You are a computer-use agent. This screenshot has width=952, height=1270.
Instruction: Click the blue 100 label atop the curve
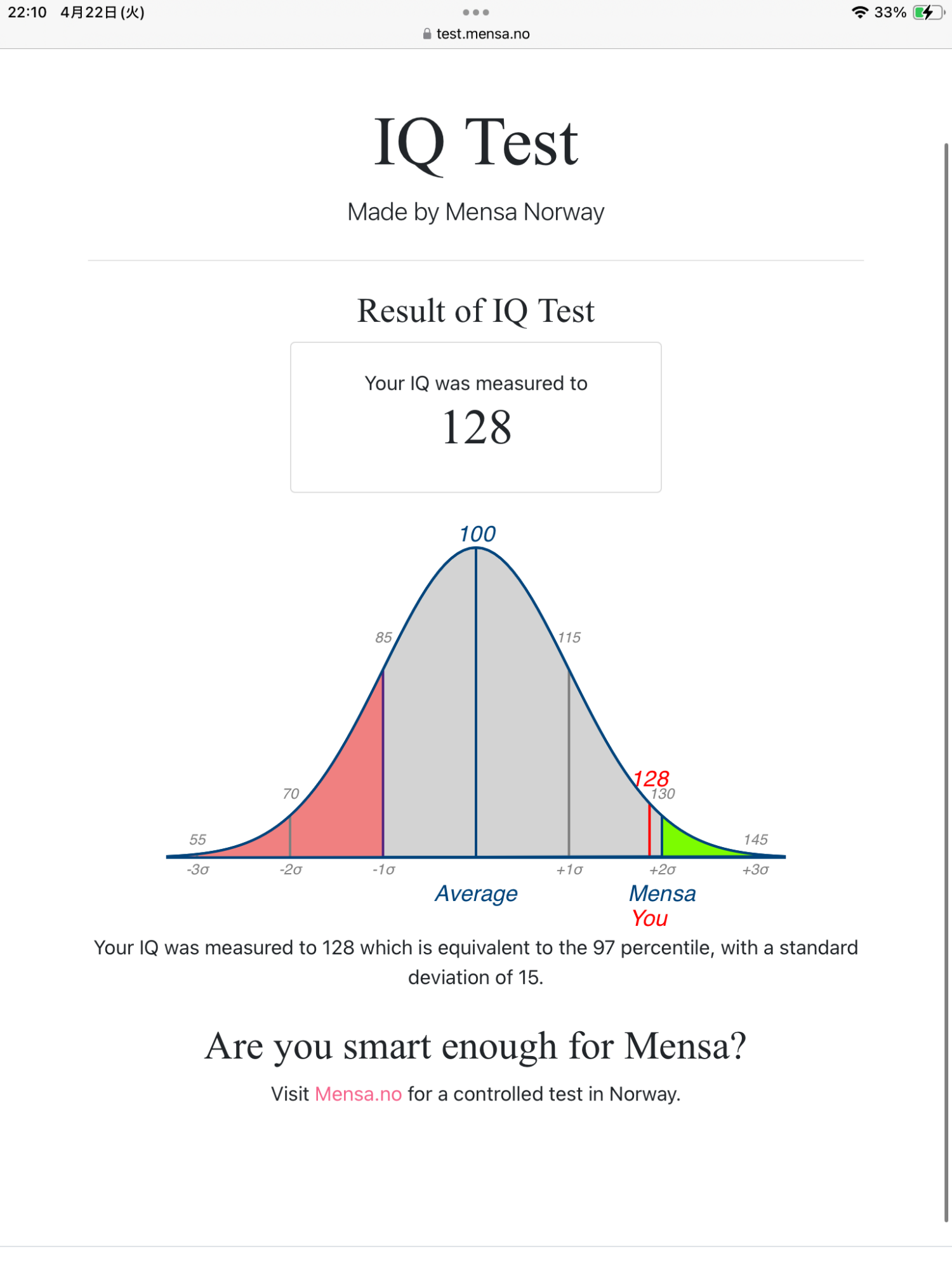(477, 534)
